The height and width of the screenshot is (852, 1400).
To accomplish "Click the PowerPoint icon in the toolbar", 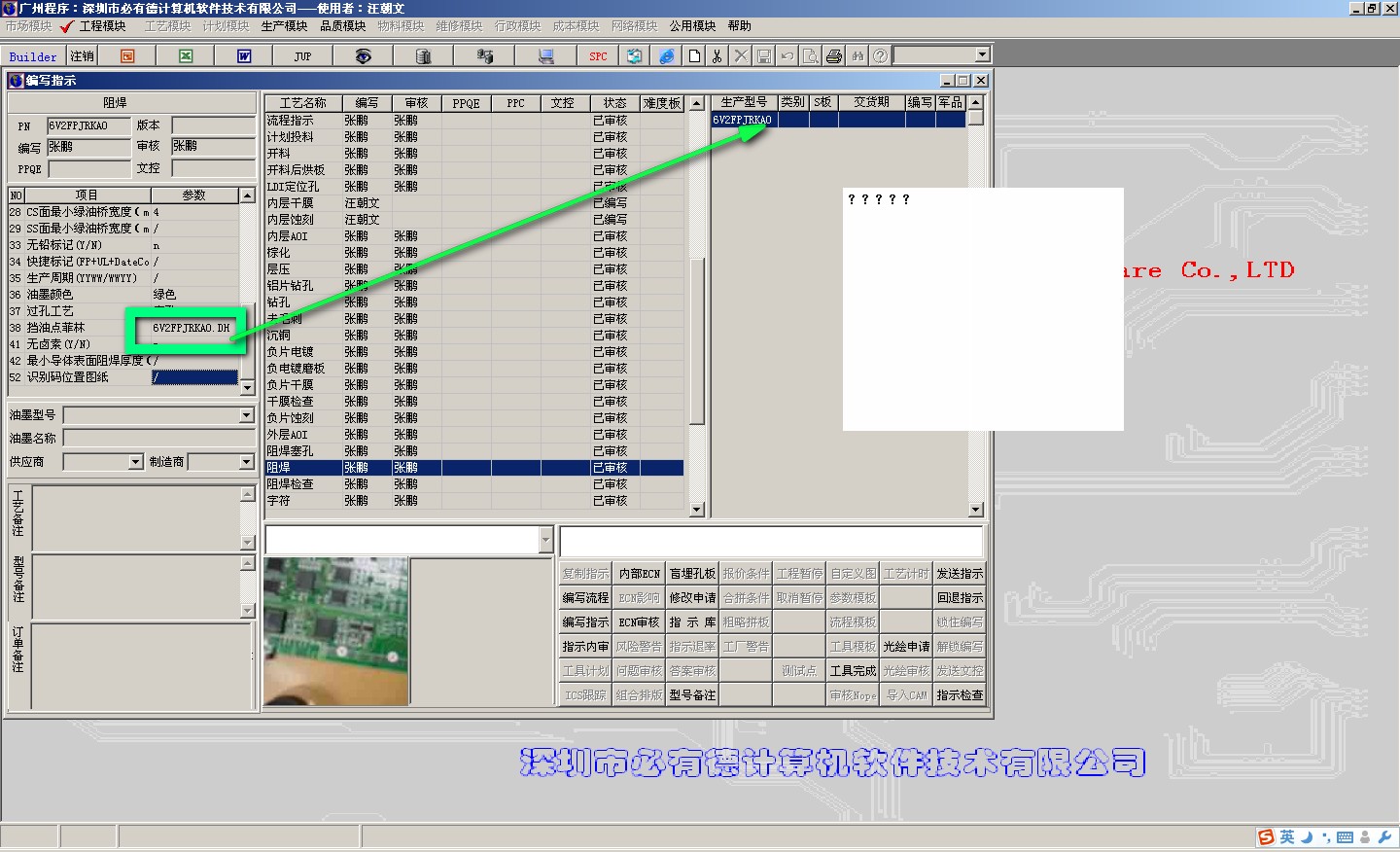I will (127, 56).
